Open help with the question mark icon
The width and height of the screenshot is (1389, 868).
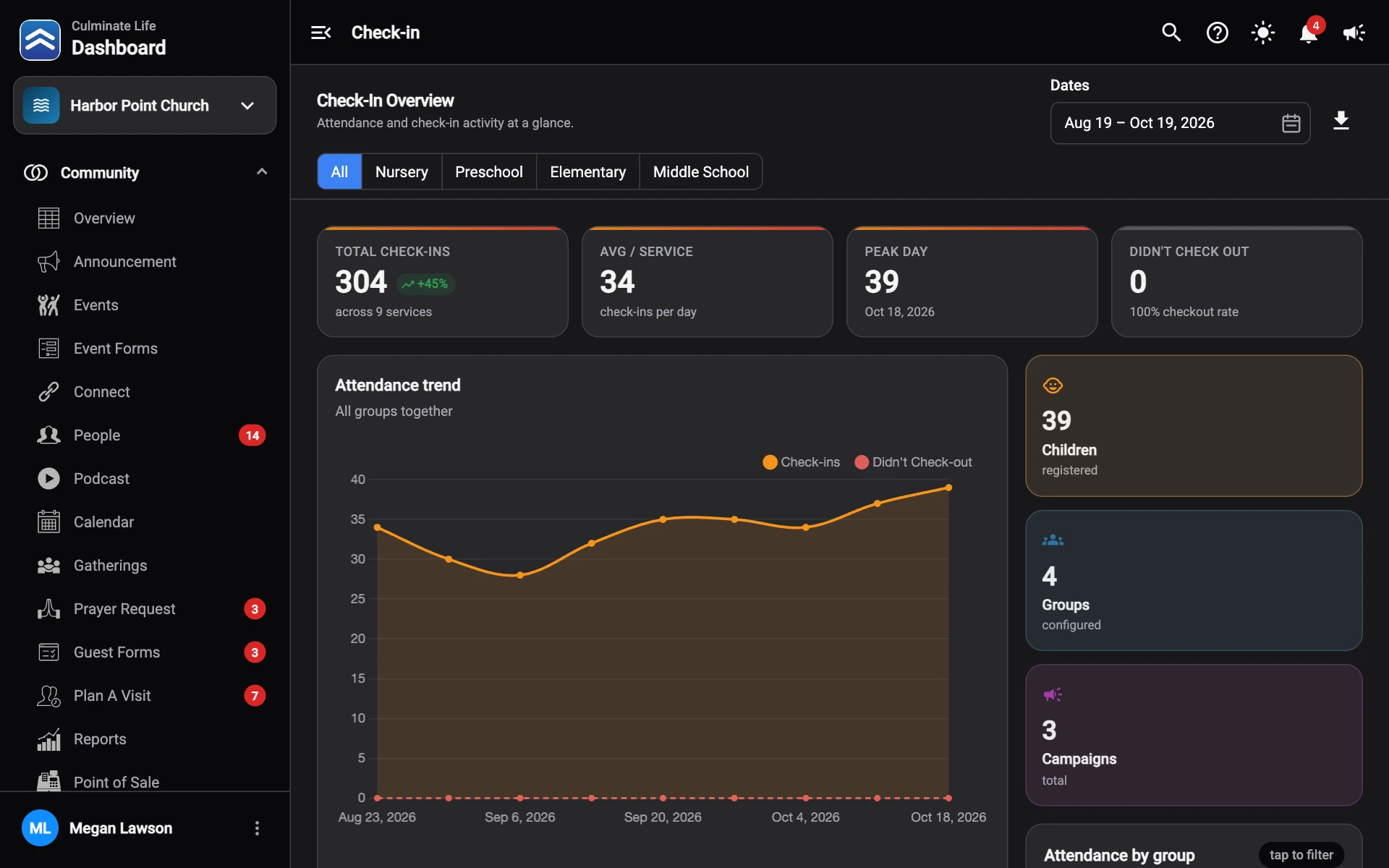pyautogui.click(x=1217, y=33)
